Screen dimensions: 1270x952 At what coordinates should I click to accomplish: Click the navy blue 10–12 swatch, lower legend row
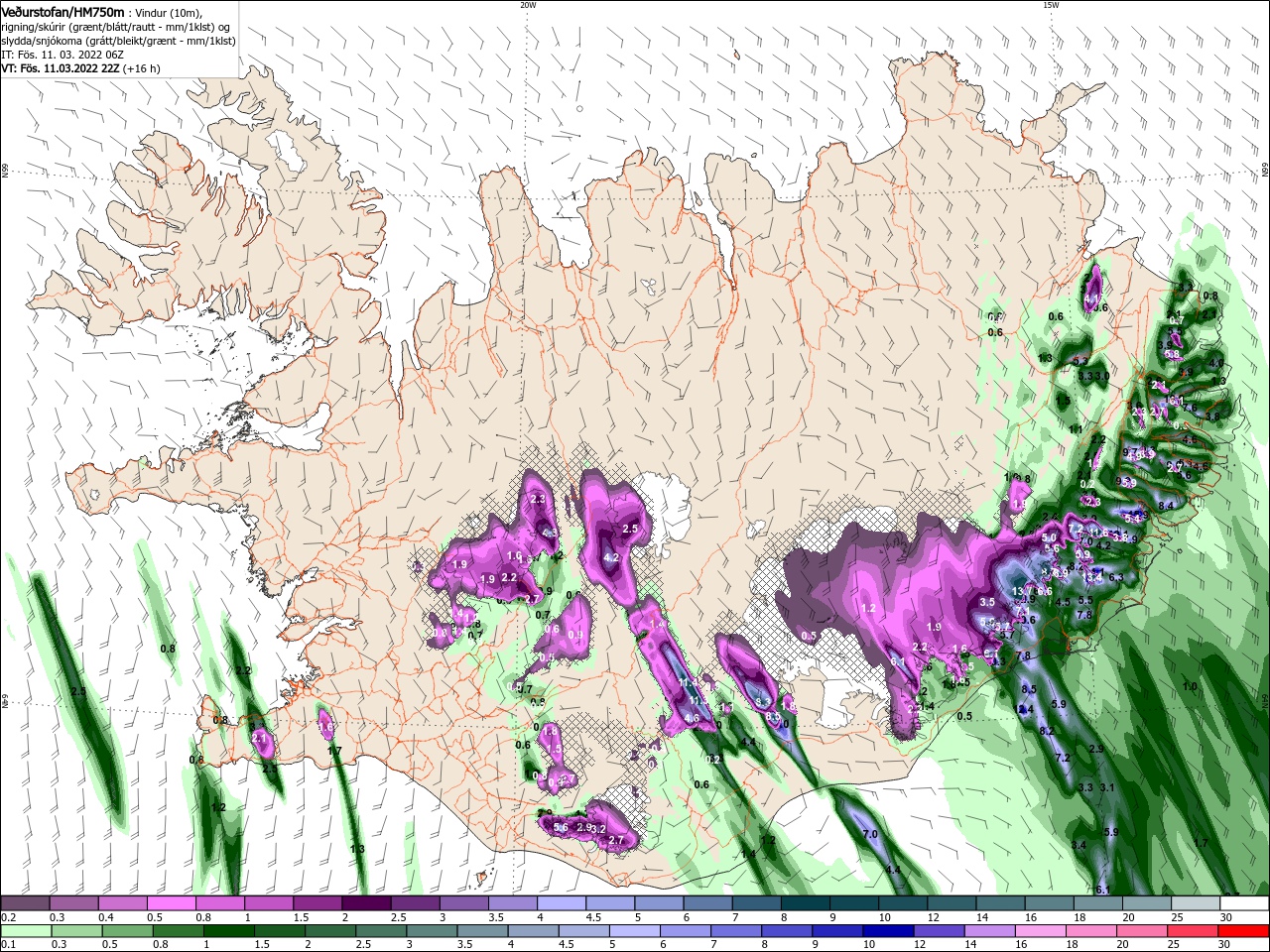click(x=888, y=931)
